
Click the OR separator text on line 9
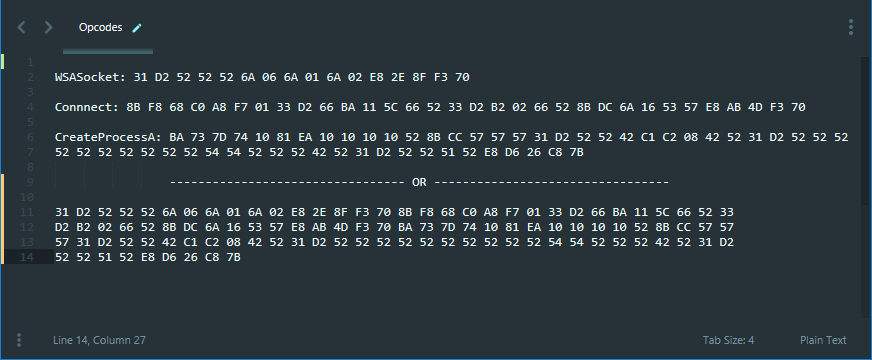419,183
